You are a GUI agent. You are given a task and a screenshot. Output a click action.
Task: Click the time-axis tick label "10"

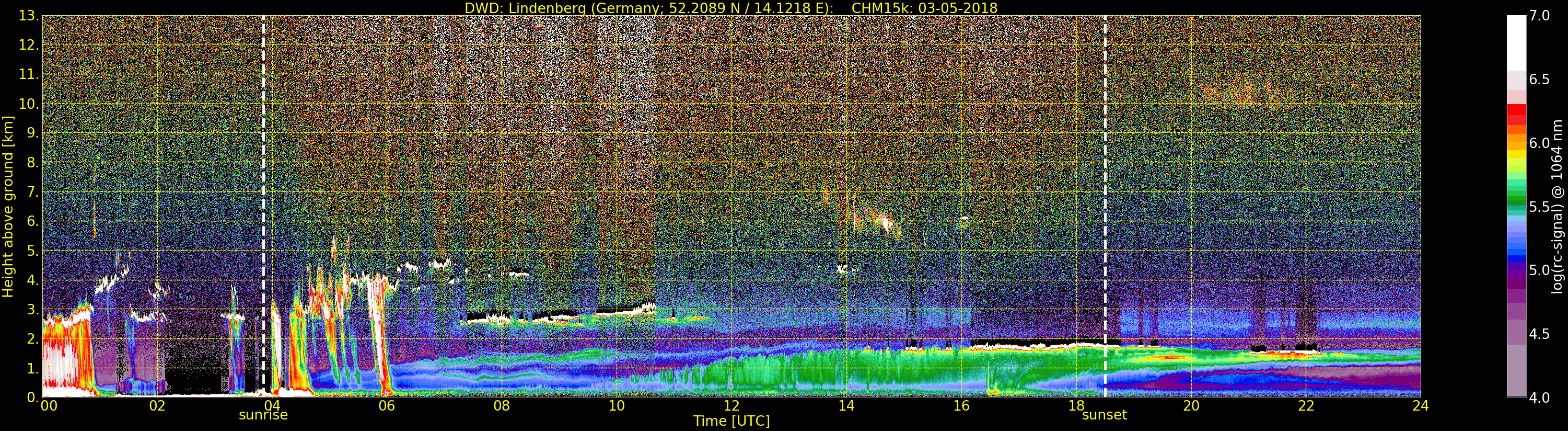coord(617,405)
